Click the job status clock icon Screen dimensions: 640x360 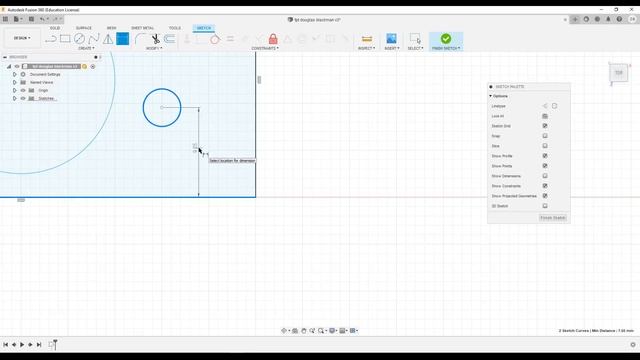pos(597,19)
